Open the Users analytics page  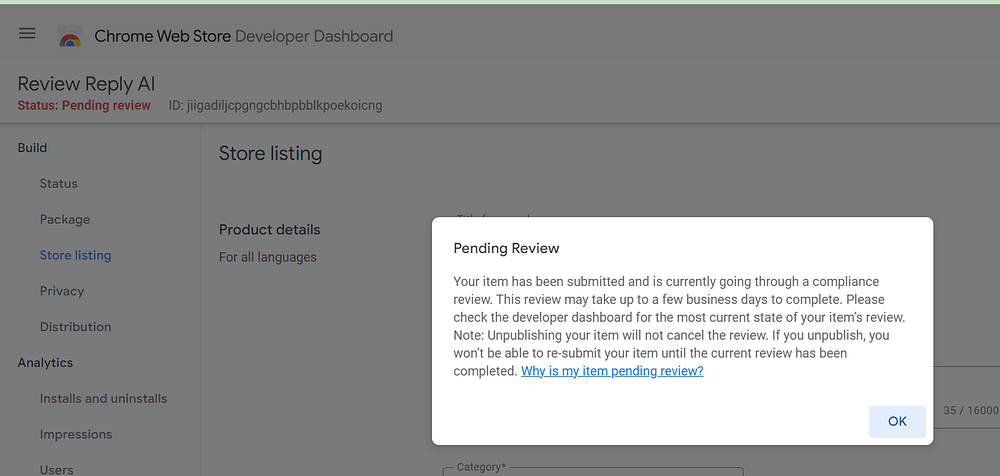(x=57, y=470)
